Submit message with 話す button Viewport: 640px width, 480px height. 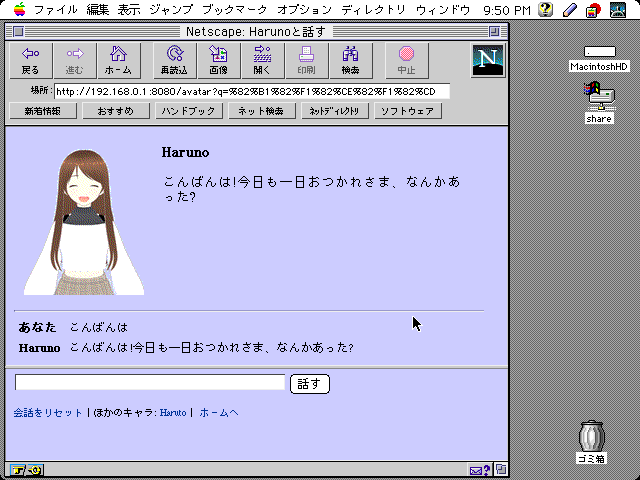(x=310, y=384)
